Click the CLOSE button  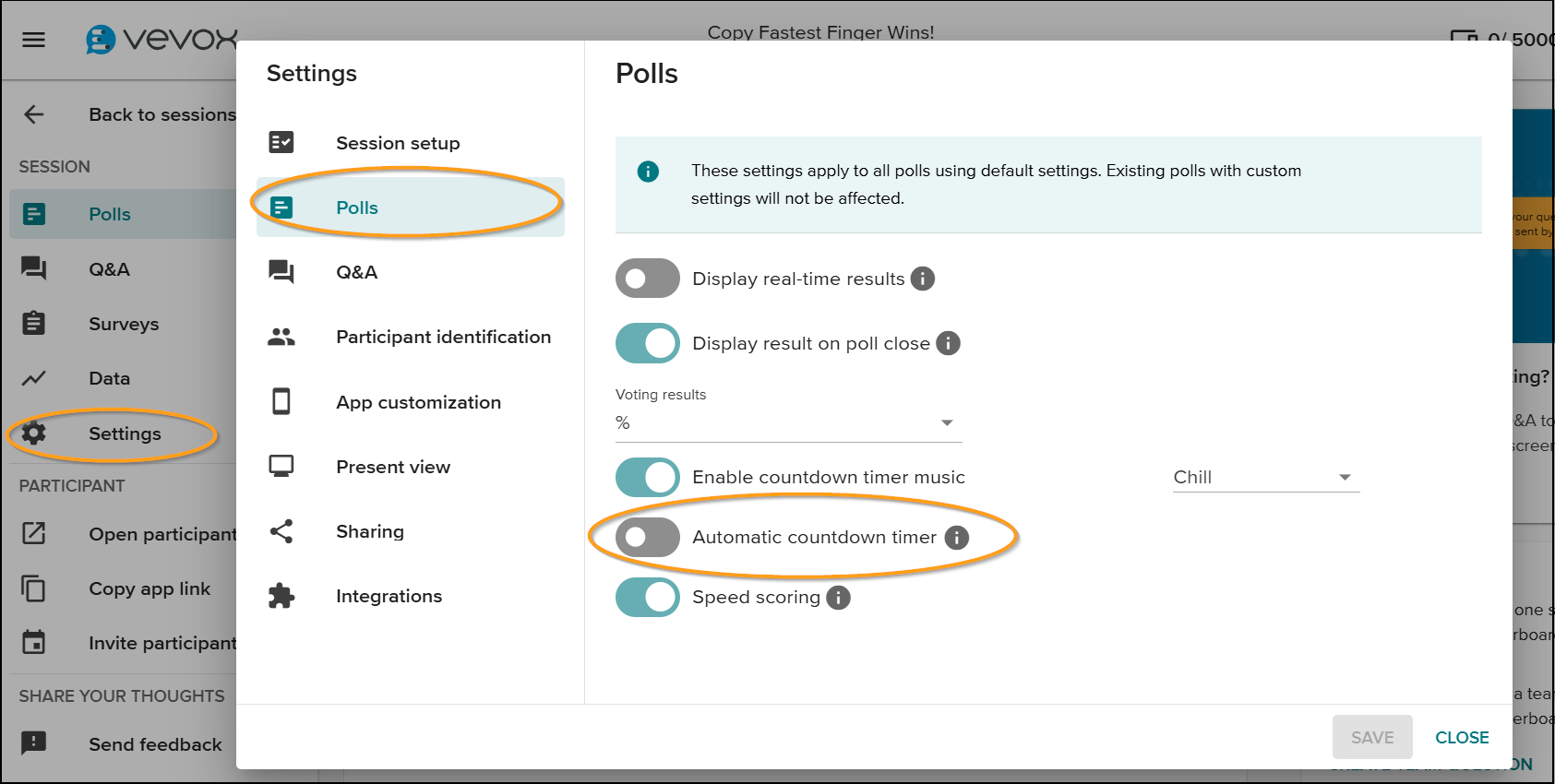point(1462,737)
